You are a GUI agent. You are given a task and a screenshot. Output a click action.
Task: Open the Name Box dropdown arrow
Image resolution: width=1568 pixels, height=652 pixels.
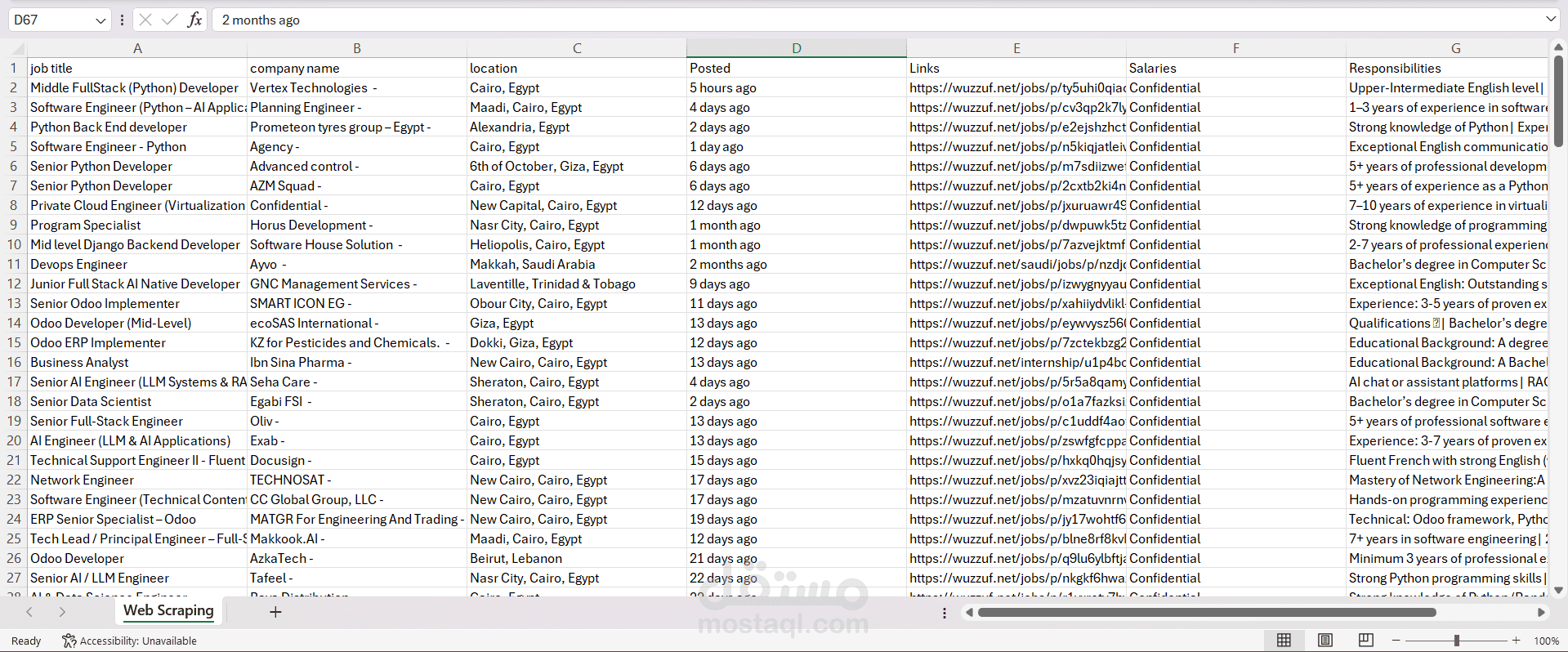point(101,20)
